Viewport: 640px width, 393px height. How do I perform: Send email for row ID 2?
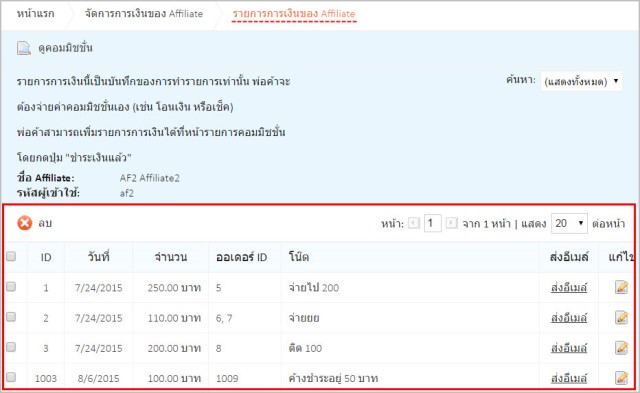pyautogui.click(x=569, y=318)
